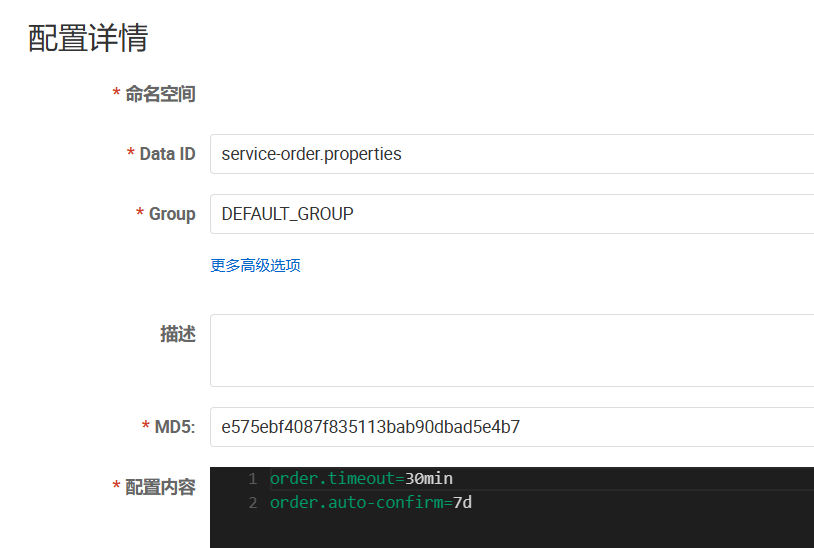This screenshot has height=548, width=814.
Task: Click the Data ID input field
Action: coord(512,154)
